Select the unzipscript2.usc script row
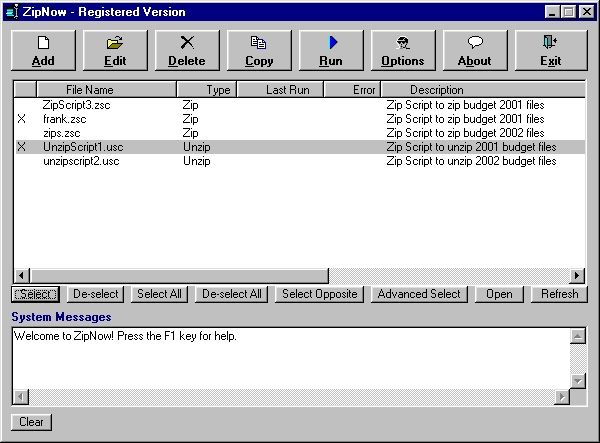This screenshot has height=443, width=600. tap(84, 161)
